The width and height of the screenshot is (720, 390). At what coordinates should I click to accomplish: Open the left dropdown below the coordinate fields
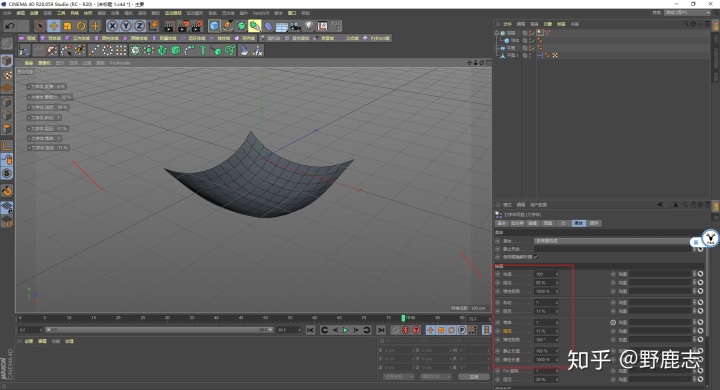399,377
